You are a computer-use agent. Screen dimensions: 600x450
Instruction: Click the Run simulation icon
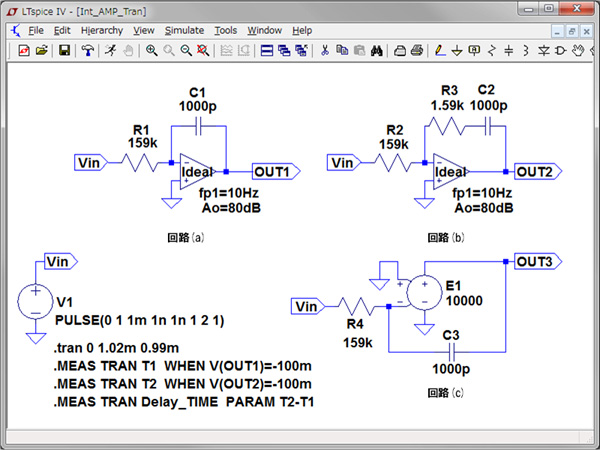(x=112, y=50)
